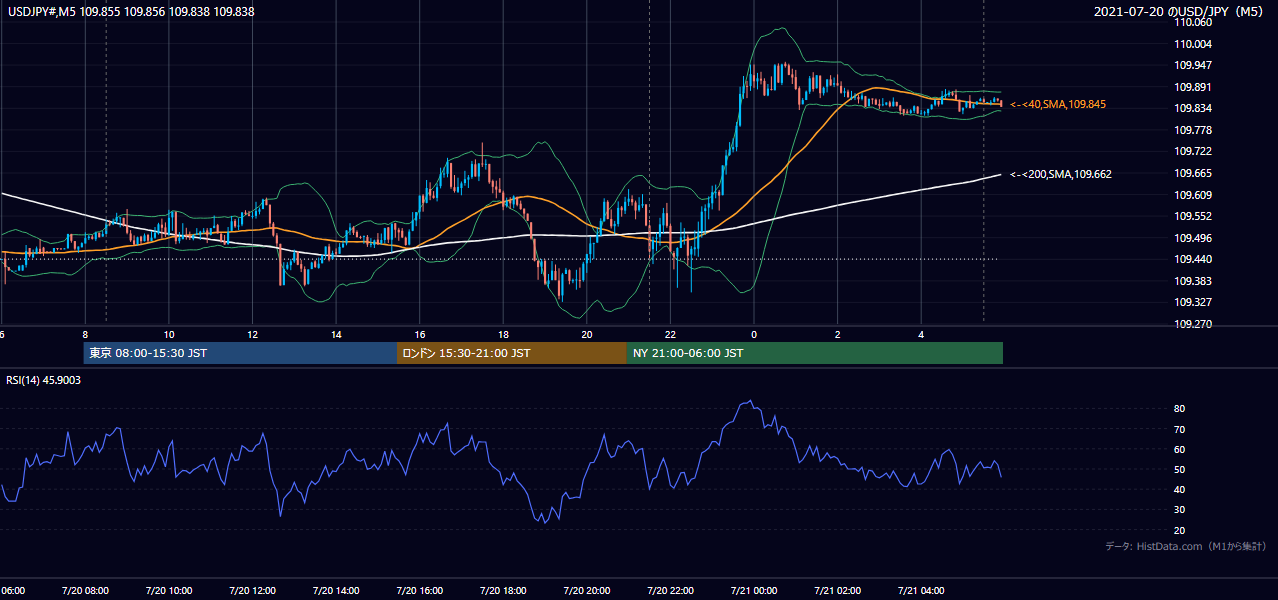Click the 7/20 18:00 bottom timestamp
The height and width of the screenshot is (600, 1278).
(503, 591)
